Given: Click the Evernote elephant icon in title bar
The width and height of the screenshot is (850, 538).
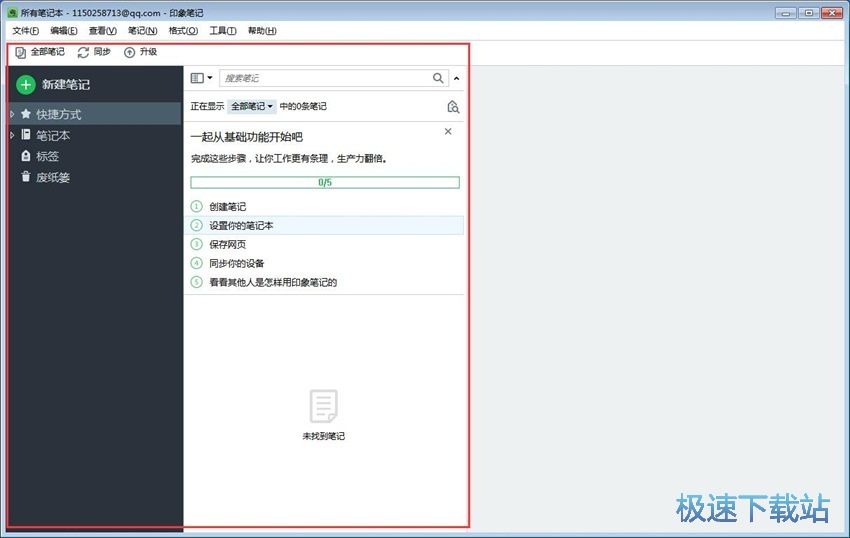Looking at the screenshot, I should pyautogui.click(x=12, y=12).
